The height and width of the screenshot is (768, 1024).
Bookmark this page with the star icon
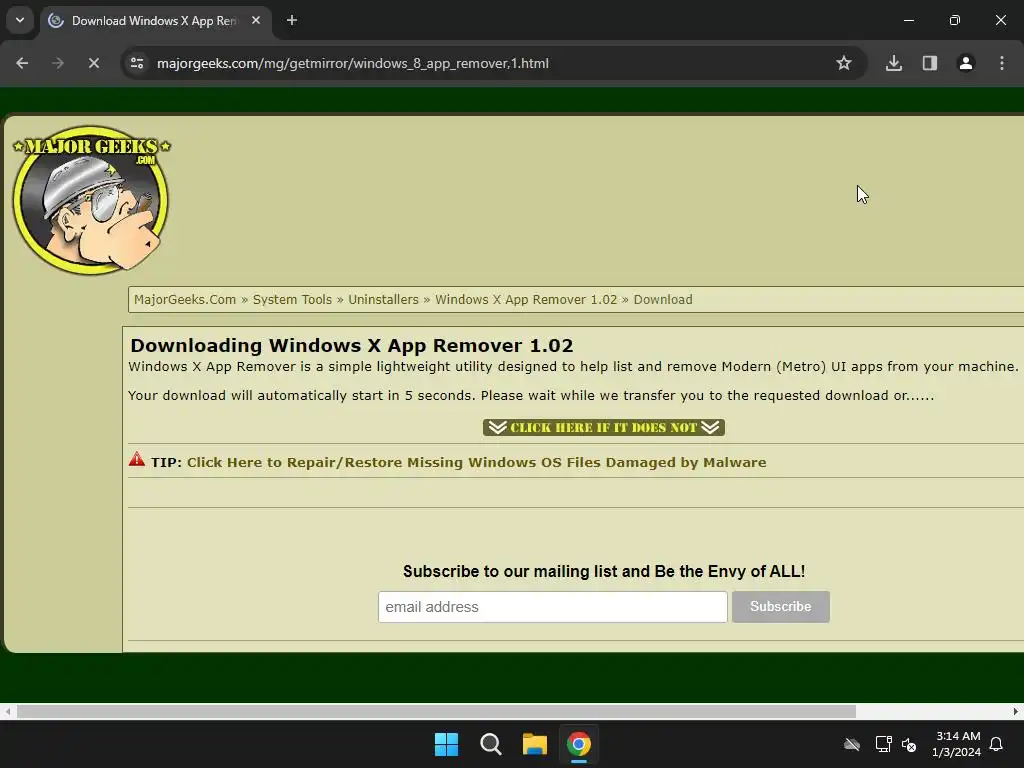[844, 63]
